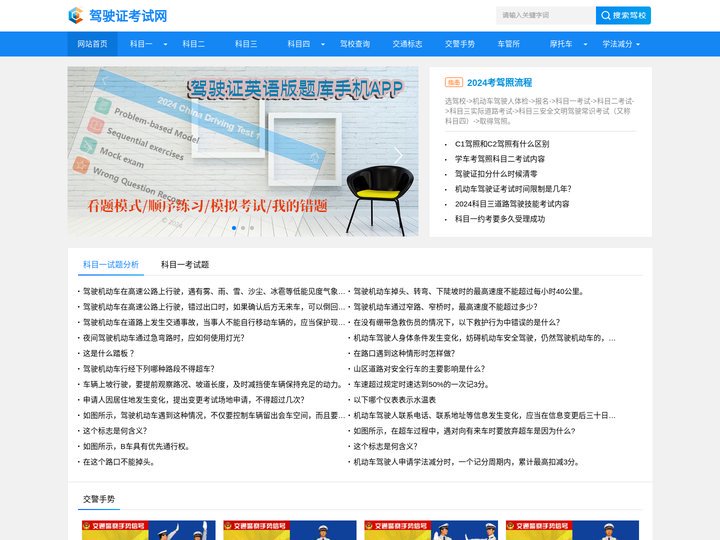Switch to 科目一试题分析 tab
Viewport: 720px width, 540px height.
(x=111, y=264)
